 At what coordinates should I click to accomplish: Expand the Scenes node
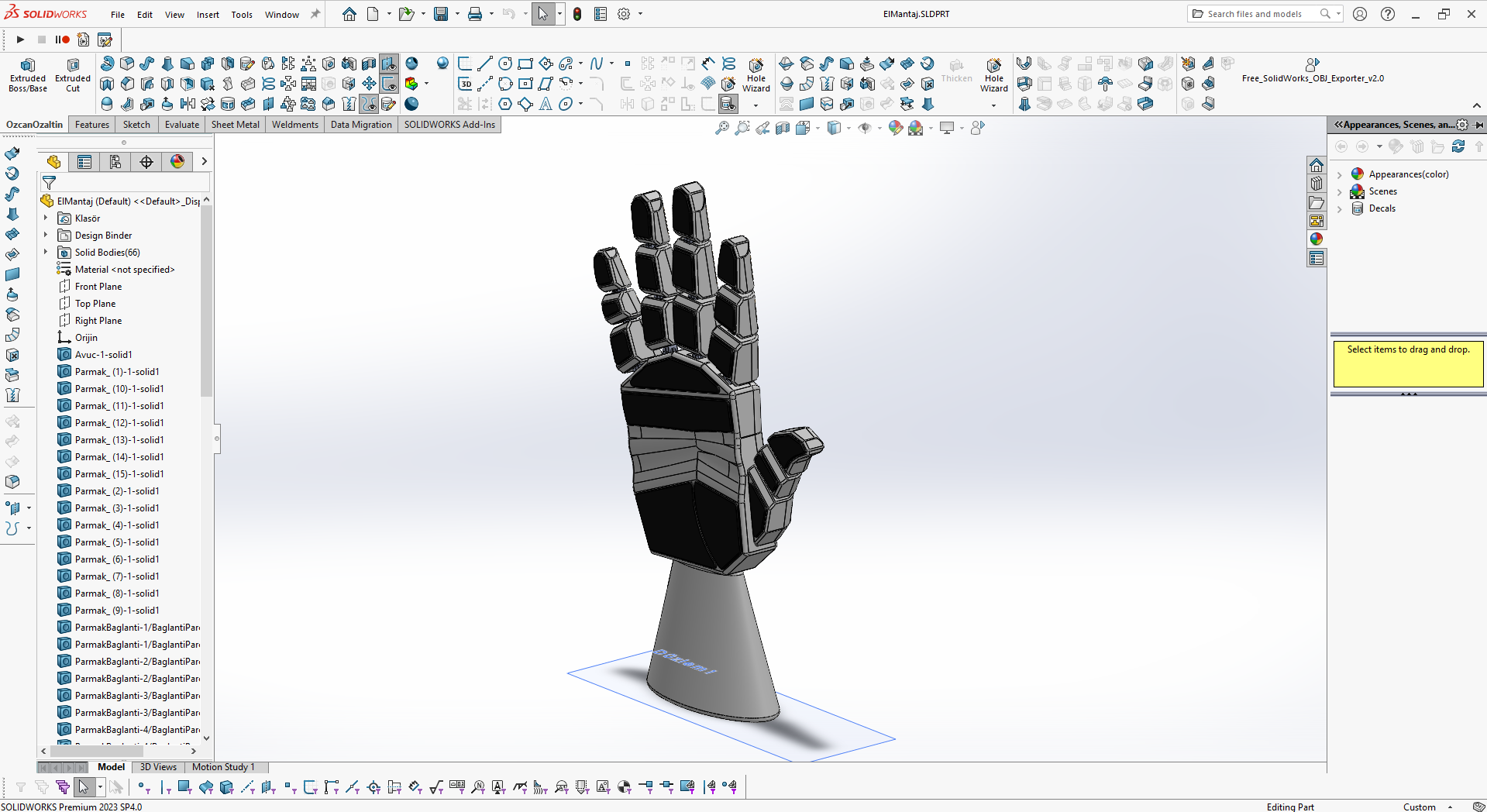point(1340,191)
